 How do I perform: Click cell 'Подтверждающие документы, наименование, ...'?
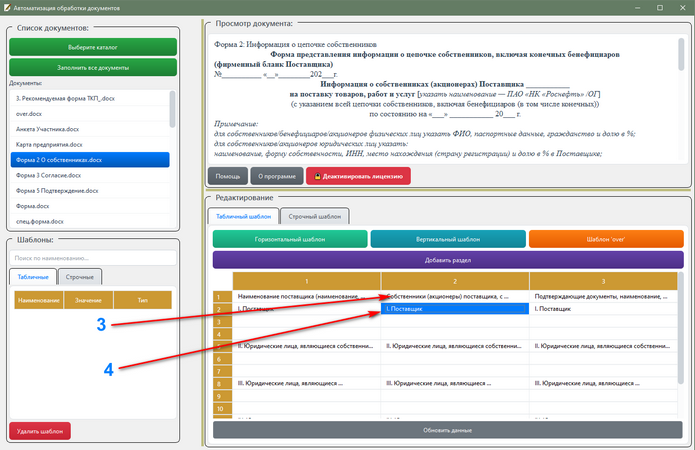point(603,297)
